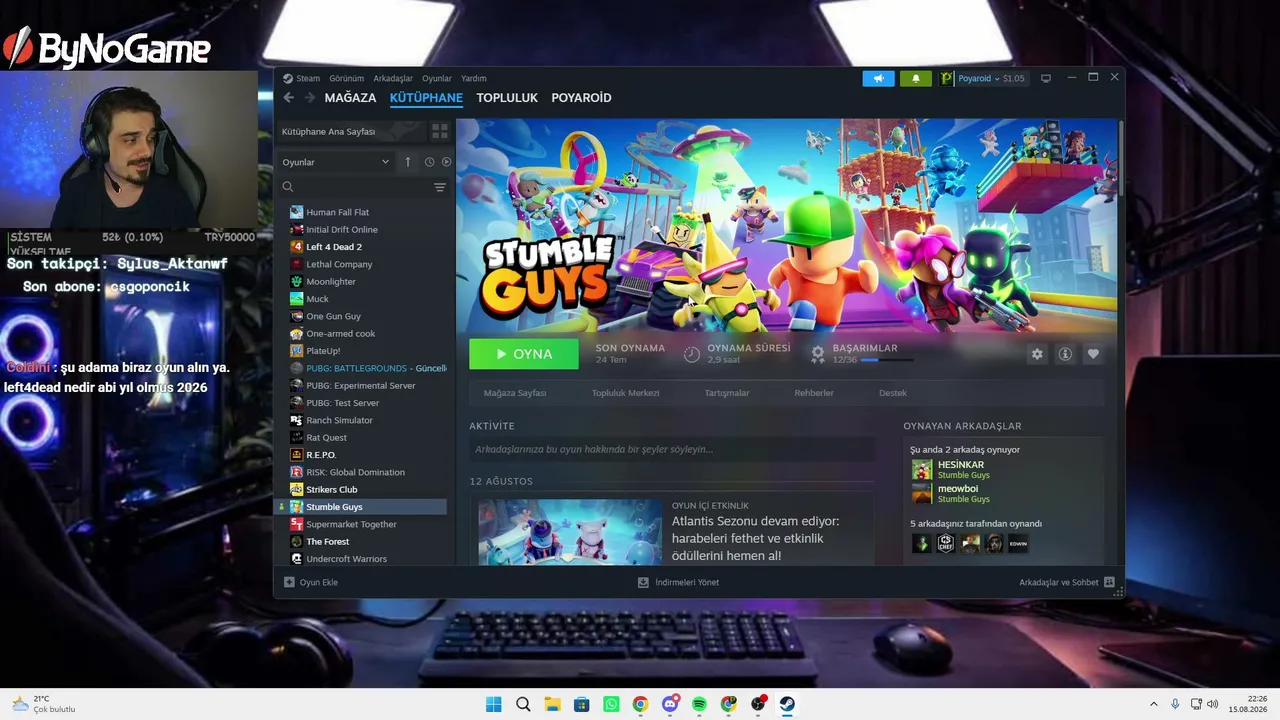Click the Steam icon in the taskbar
1280x720 pixels.
(787, 704)
